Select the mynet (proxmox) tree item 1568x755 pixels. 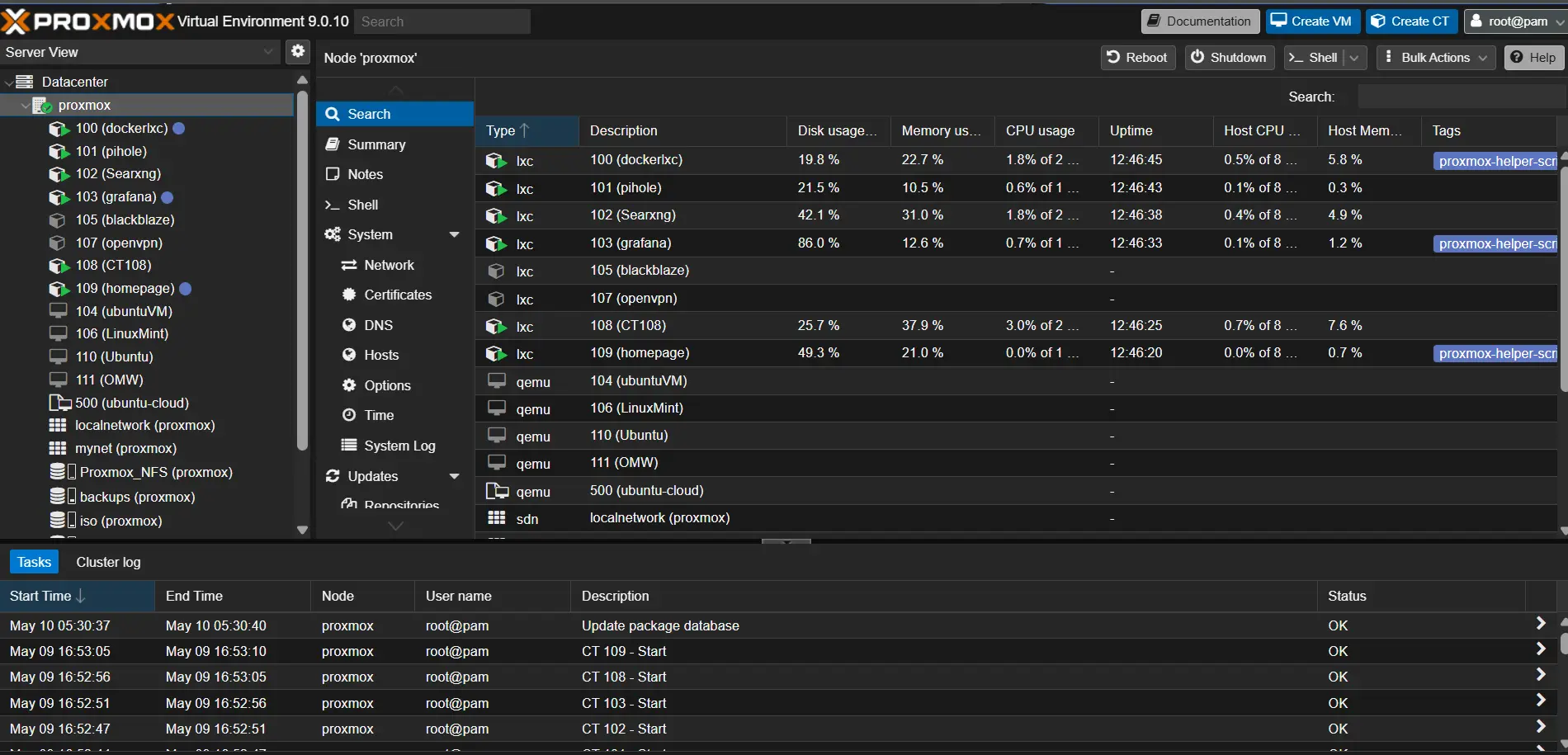[x=125, y=448]
